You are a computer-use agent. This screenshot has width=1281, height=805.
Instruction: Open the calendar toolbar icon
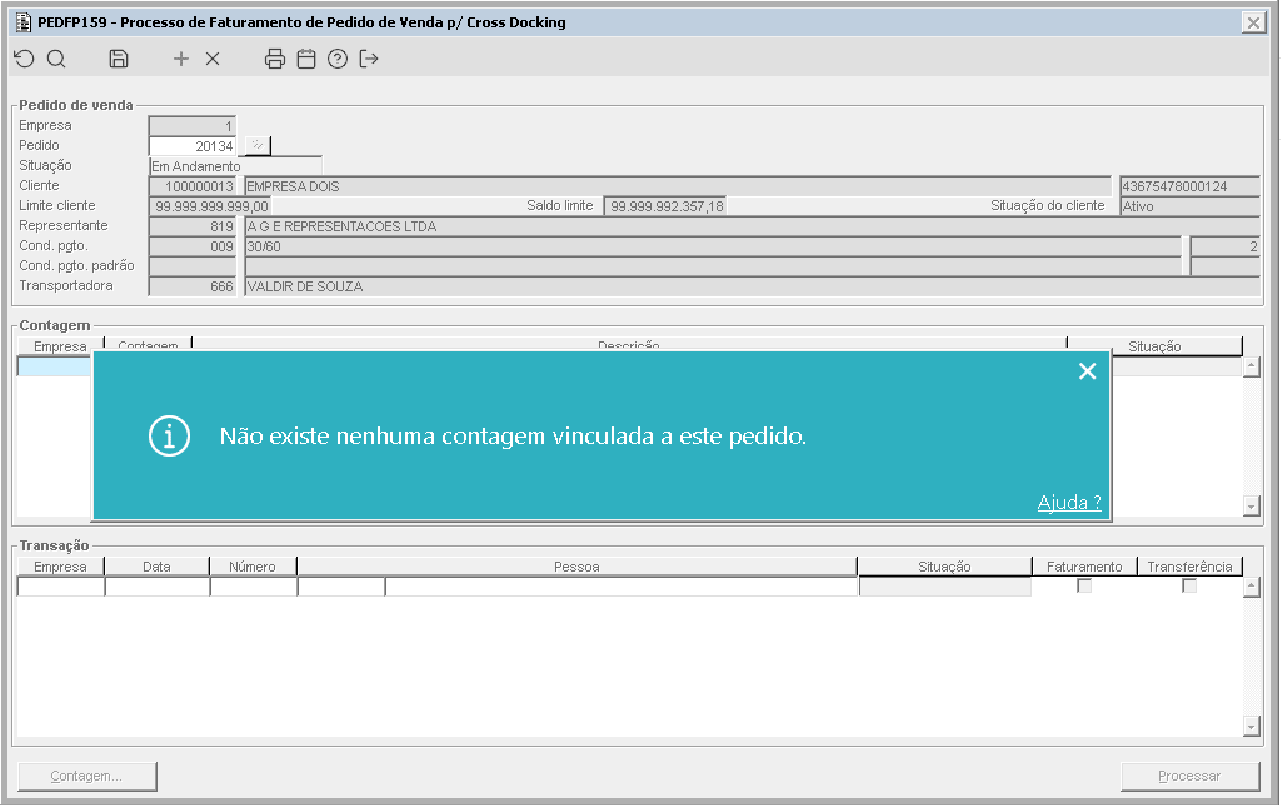click(306, 59)
